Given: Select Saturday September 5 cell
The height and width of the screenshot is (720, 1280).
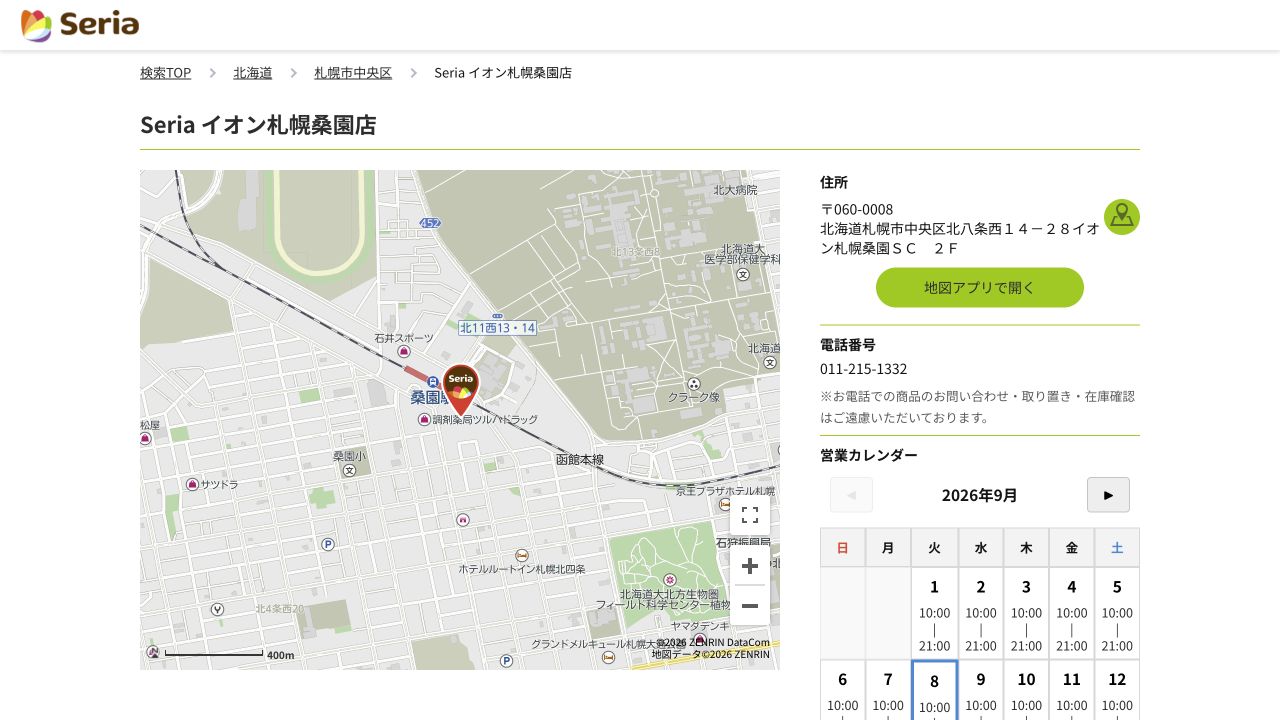Looking at the screenshot, I should click(1117, 614).
